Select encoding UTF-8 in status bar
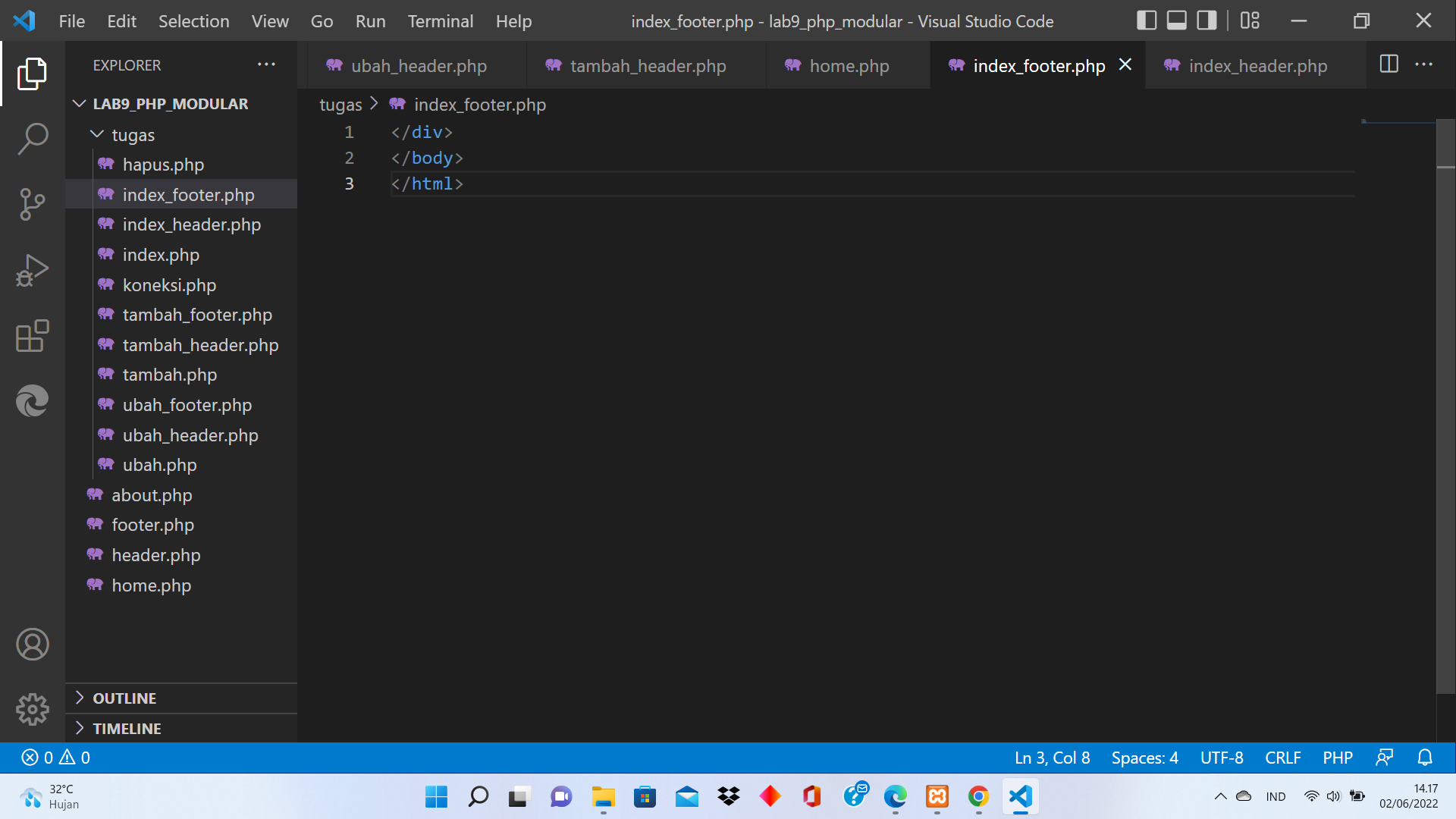Viewport: 1456px width, 819px height. click(x=1221, y=758)
